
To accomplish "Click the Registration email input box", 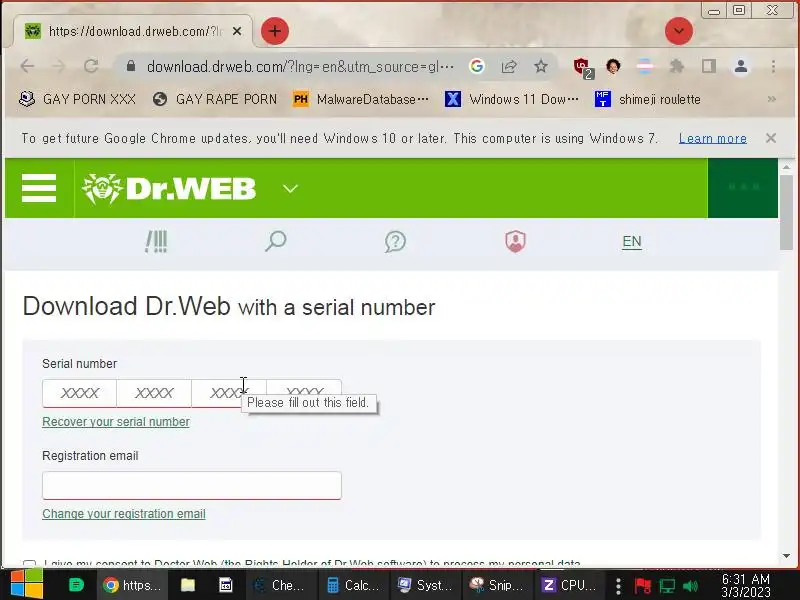I will click(192, 485).
